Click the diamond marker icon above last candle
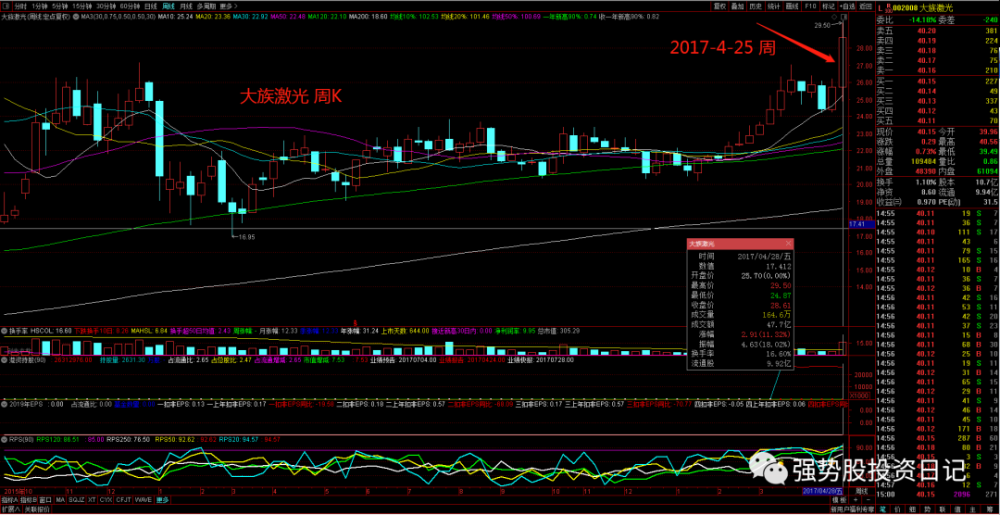 (834, 17)
